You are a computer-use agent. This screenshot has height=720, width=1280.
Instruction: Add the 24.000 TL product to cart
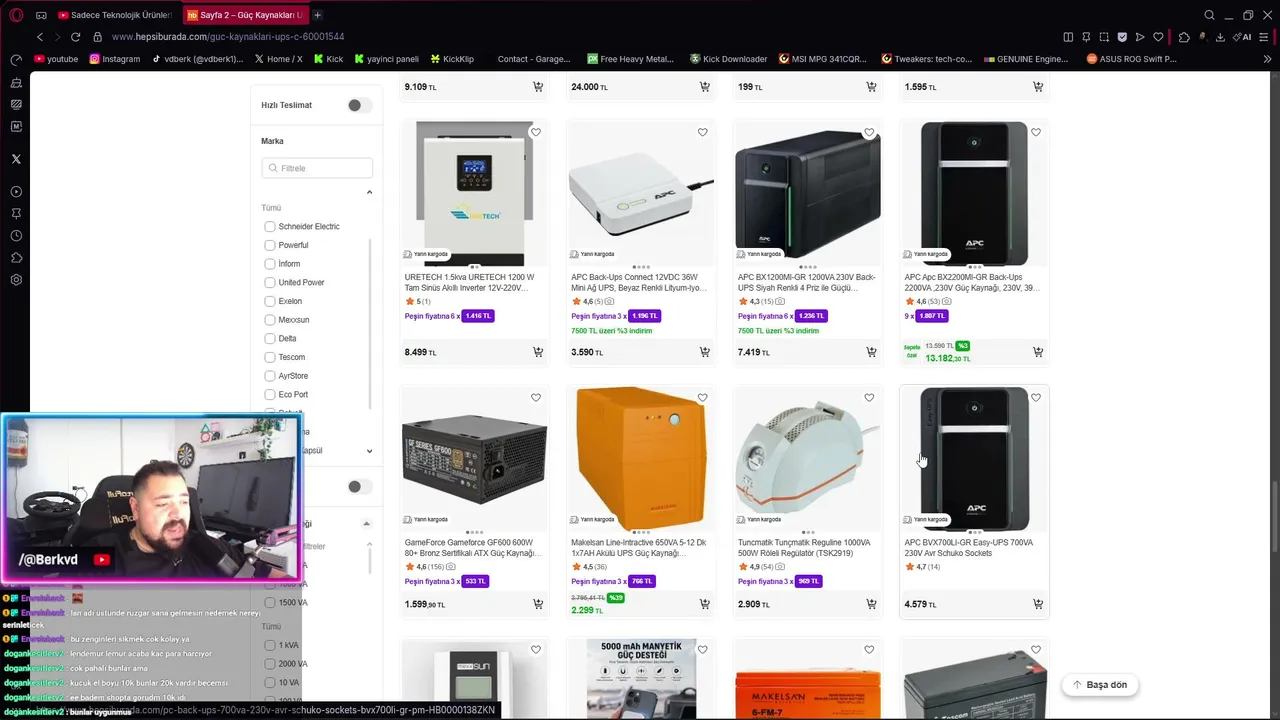pos(705,87)
